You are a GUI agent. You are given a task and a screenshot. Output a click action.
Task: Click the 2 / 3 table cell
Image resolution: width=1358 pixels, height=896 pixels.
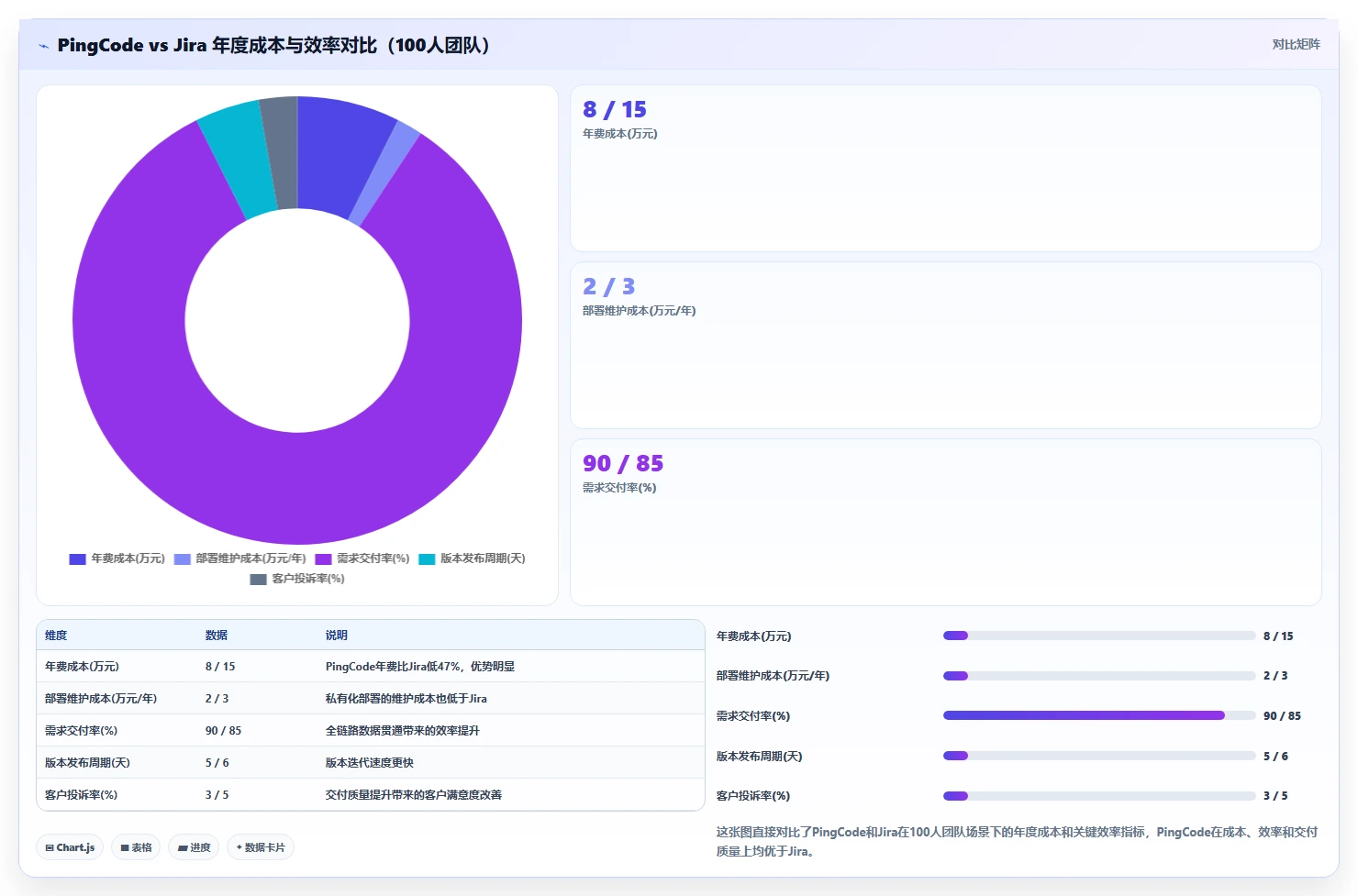point(217,699)
